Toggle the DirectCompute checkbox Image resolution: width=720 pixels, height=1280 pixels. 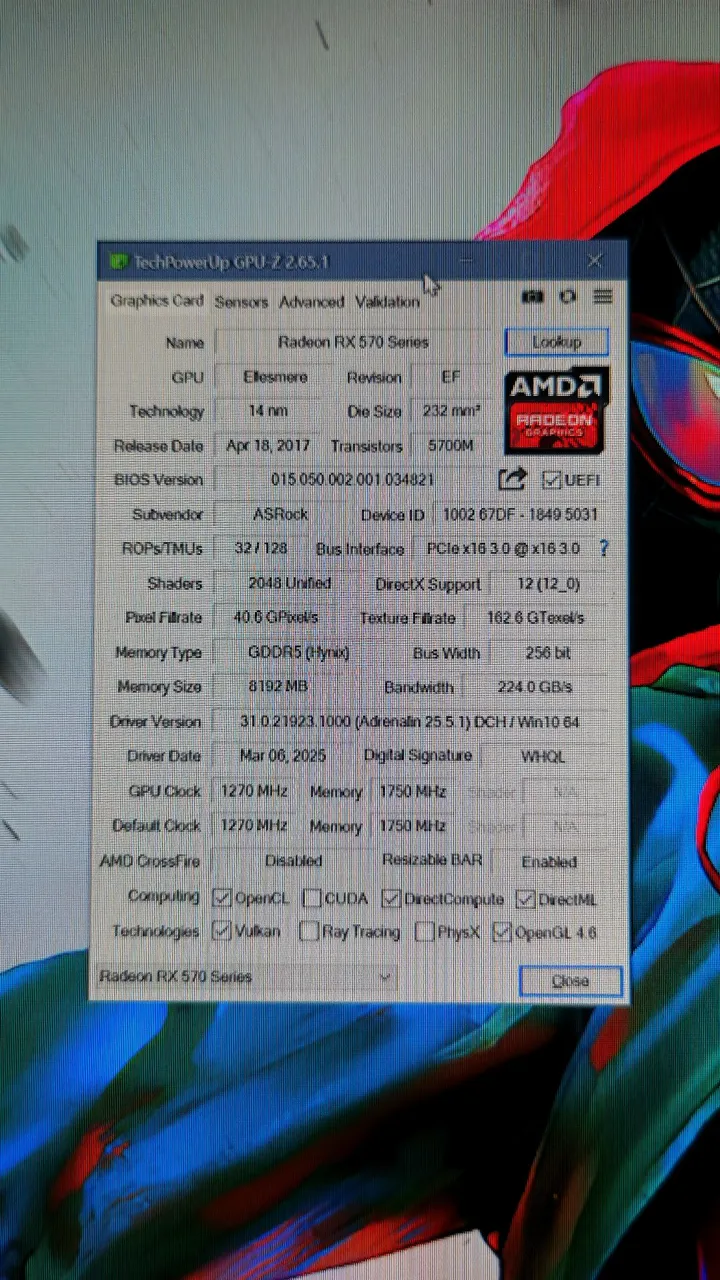coord(391,898)
